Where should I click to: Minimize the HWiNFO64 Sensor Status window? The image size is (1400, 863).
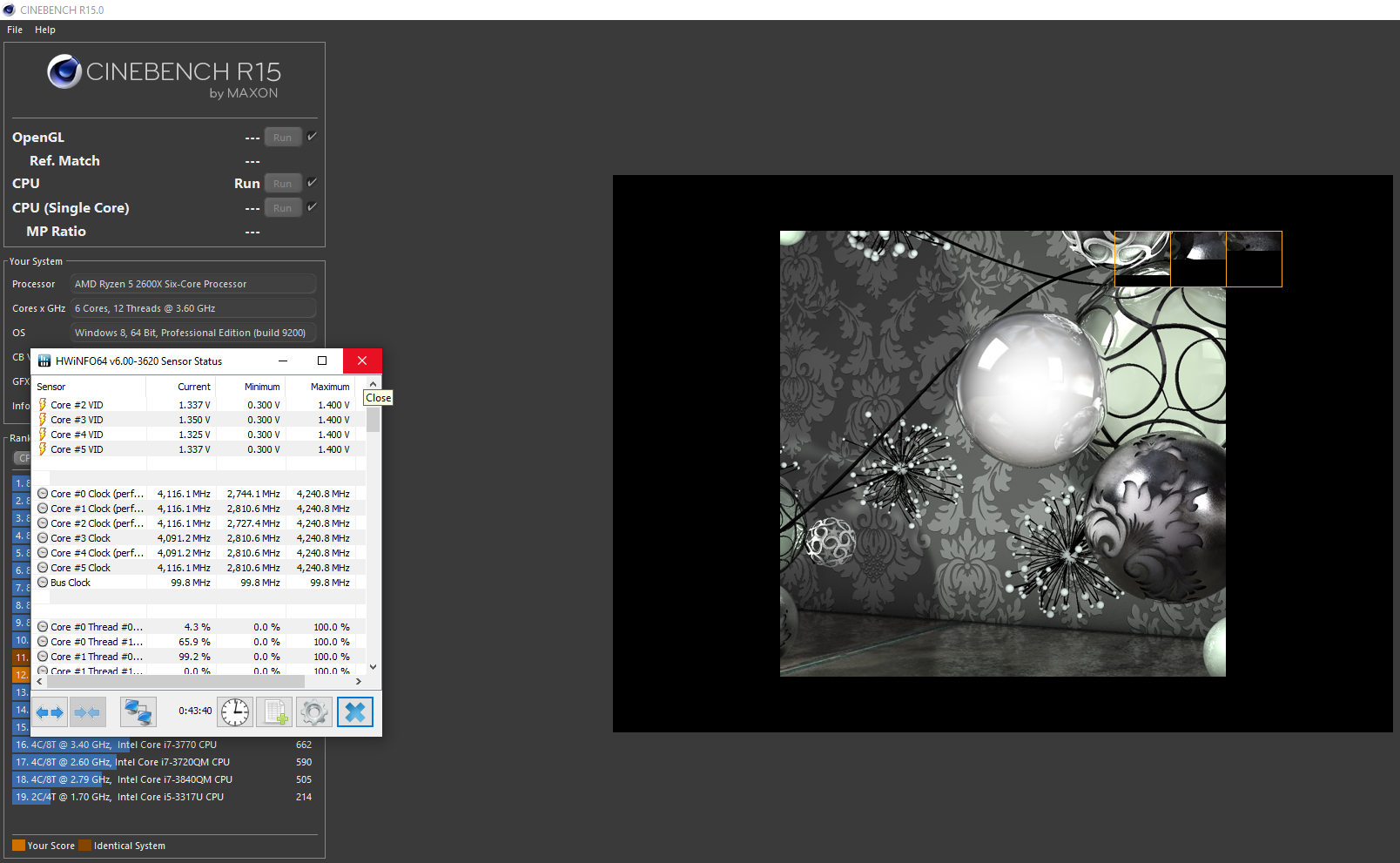click(x=283, y=361)
